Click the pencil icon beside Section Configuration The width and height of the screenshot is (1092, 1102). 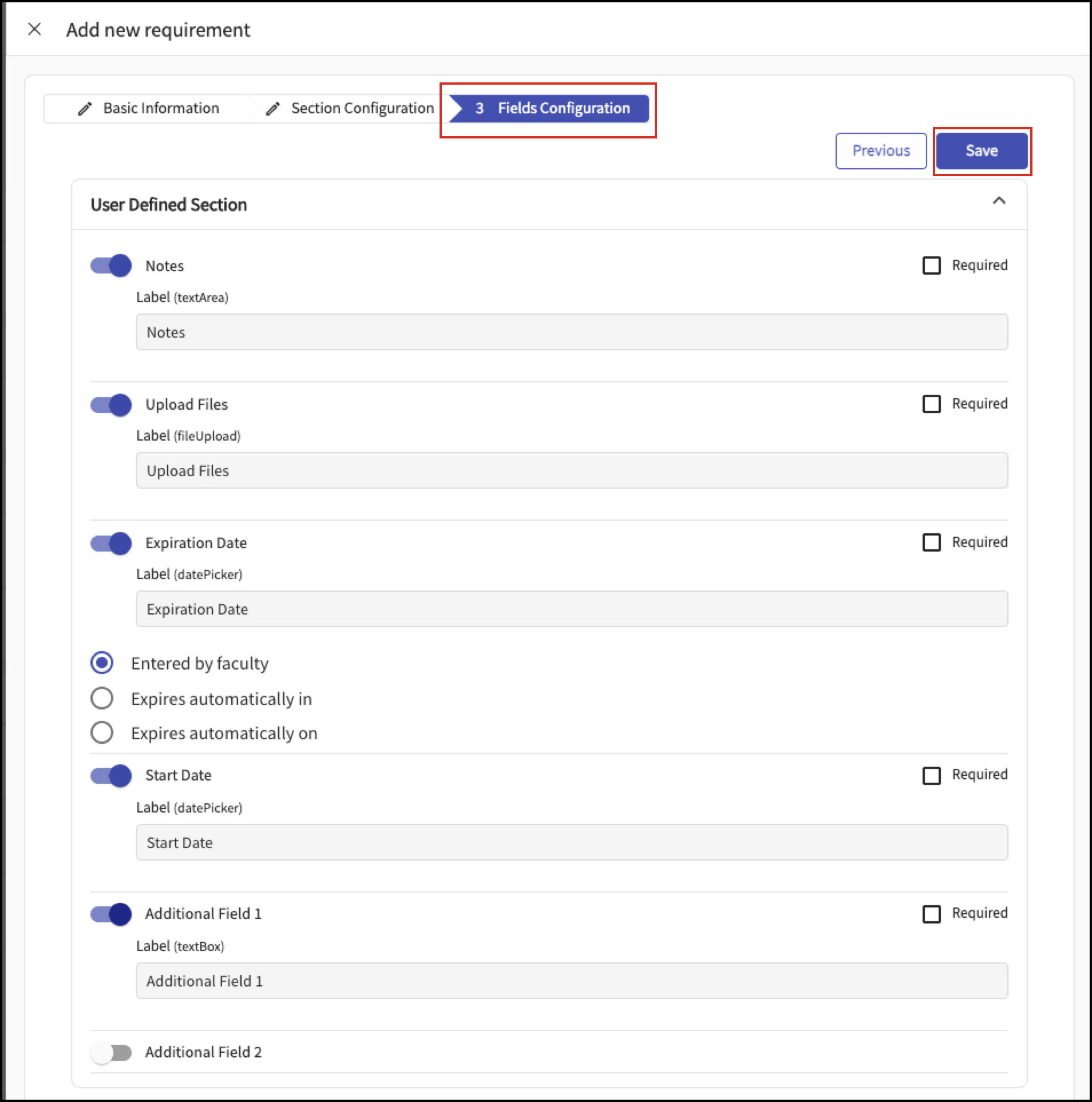[x=273, y=109]
